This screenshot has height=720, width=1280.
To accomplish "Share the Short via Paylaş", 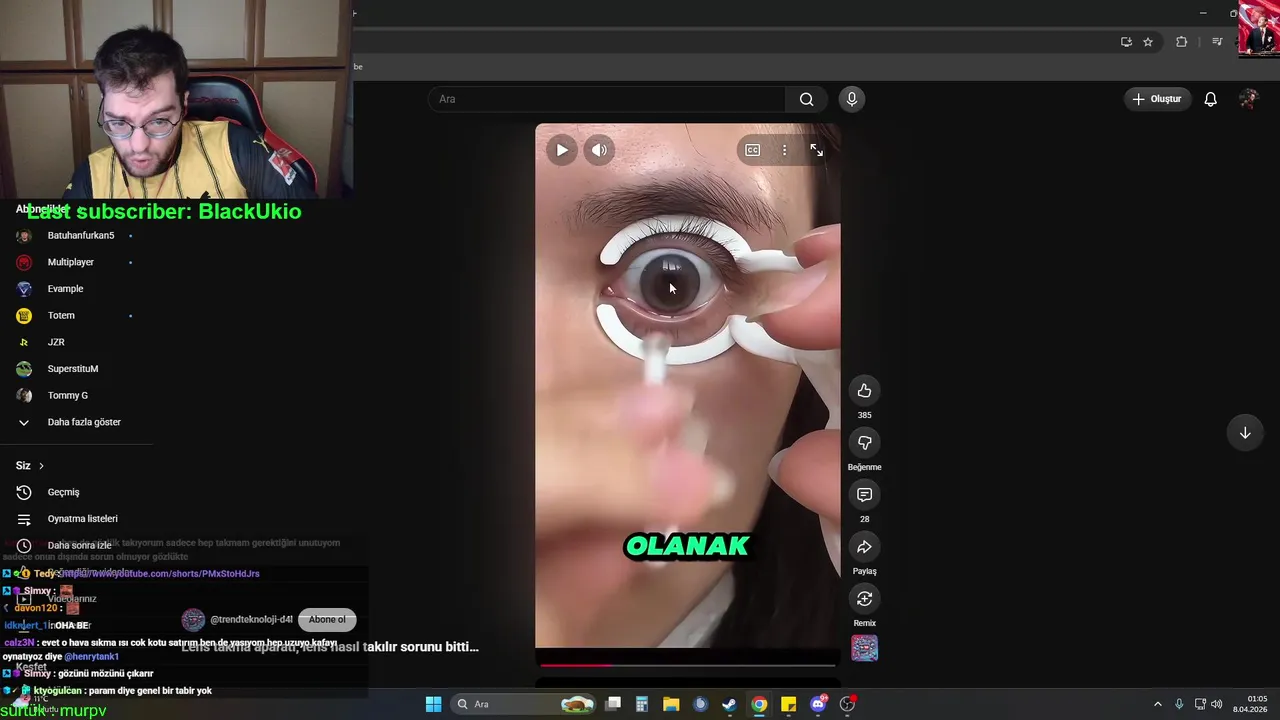I will [x=864, y=547].
